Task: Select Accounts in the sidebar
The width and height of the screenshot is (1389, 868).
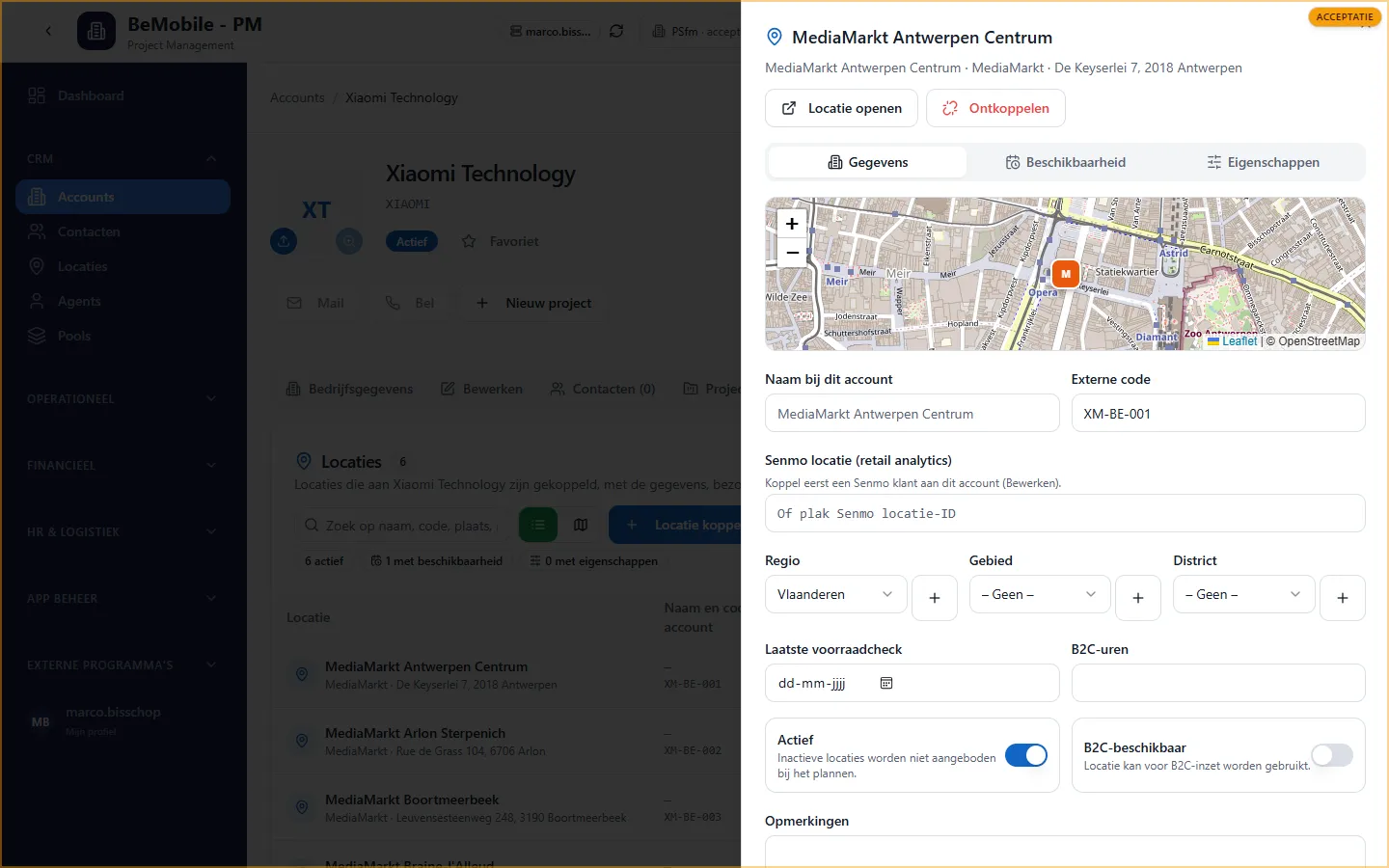Action: (x=123, y=197)
